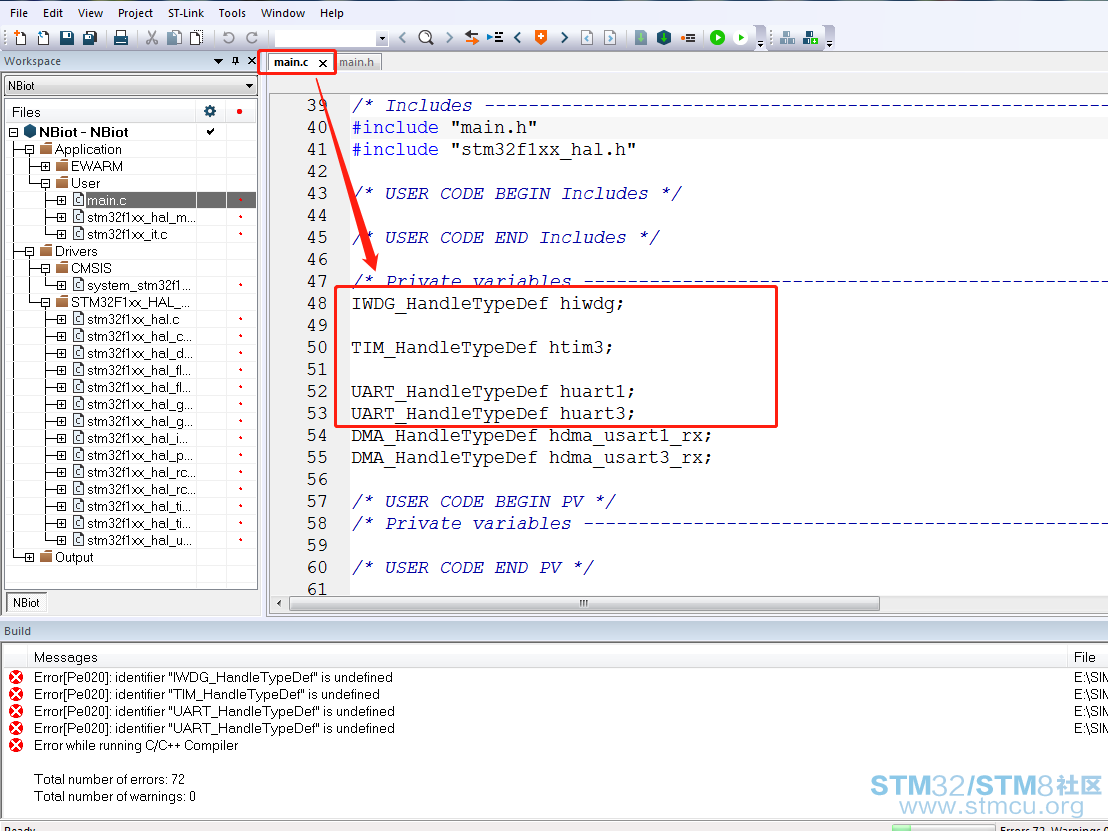The height and width of the screenshot is (831, 1108).
Task: Jump to the next bookmark
Action: (564, 37)
